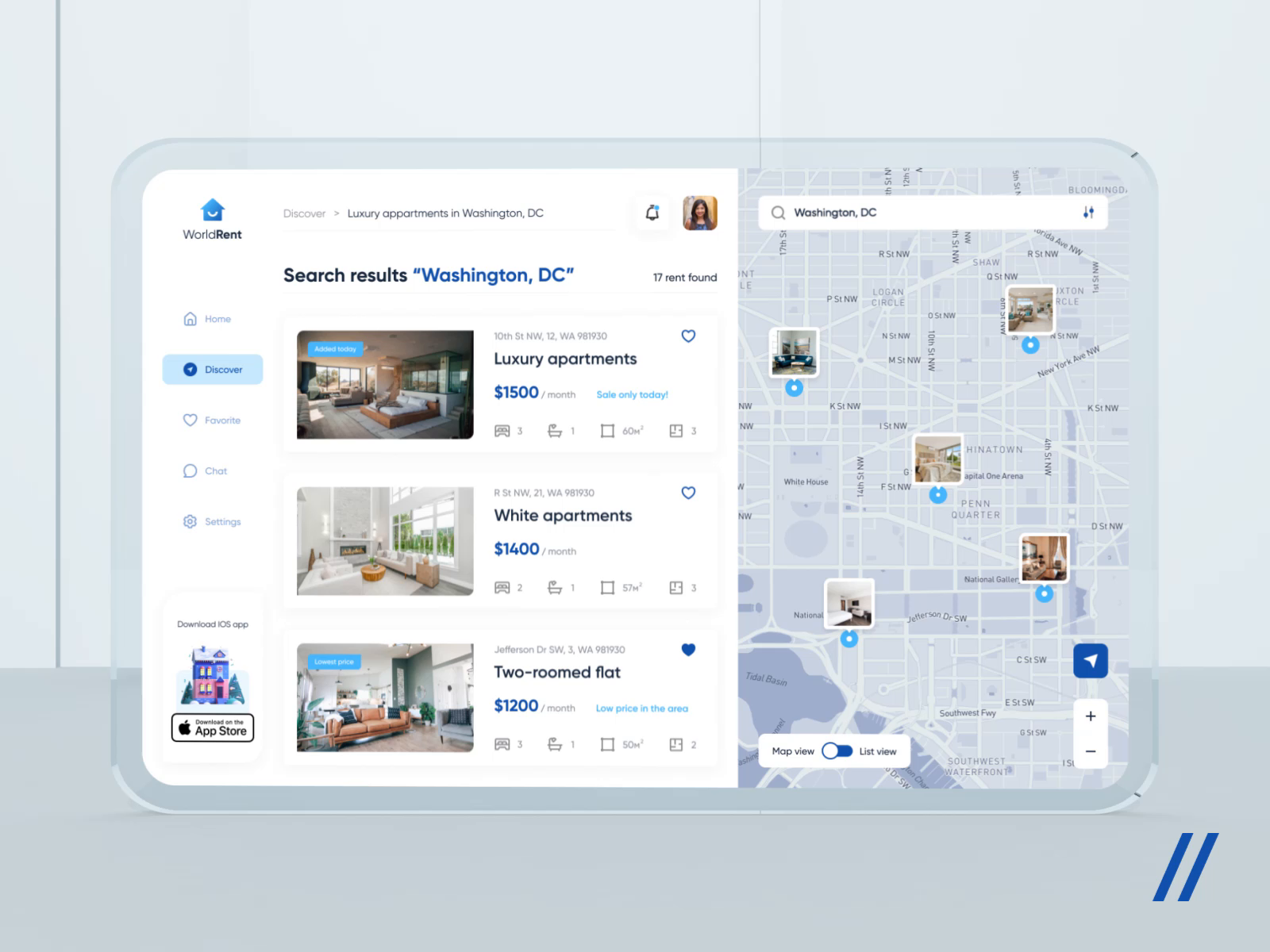Click the Lowest price badge
The image size is (1270, 952).
pyautogui.click(x=334, y=662)
